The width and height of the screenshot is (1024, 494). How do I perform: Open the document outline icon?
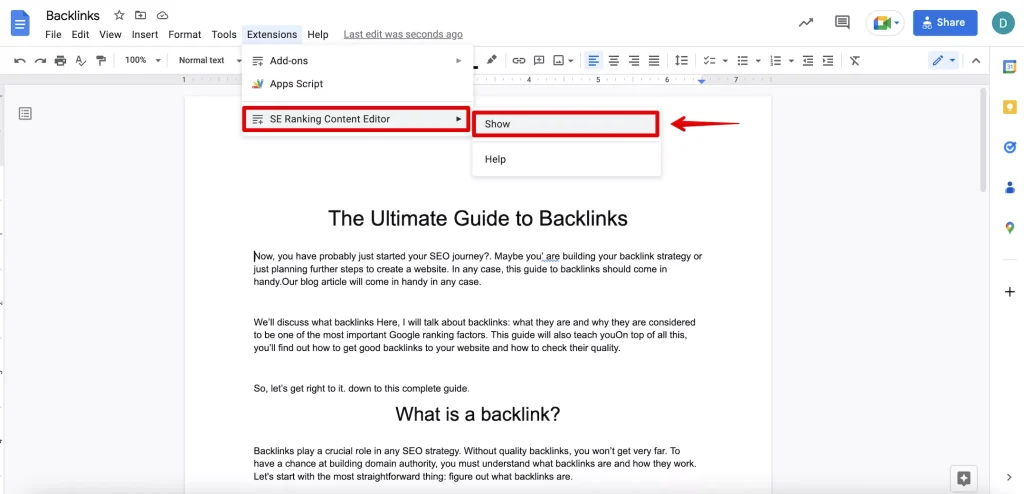pyautogui.click(x=26, y=113)
